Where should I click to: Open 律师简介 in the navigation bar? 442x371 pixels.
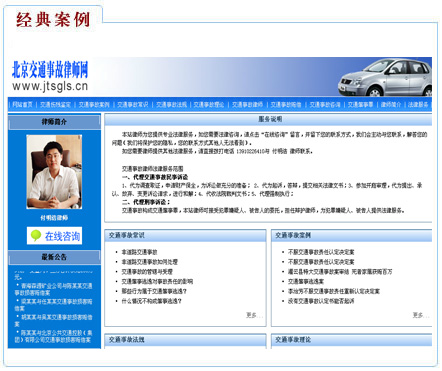click(x=391, y=105)
